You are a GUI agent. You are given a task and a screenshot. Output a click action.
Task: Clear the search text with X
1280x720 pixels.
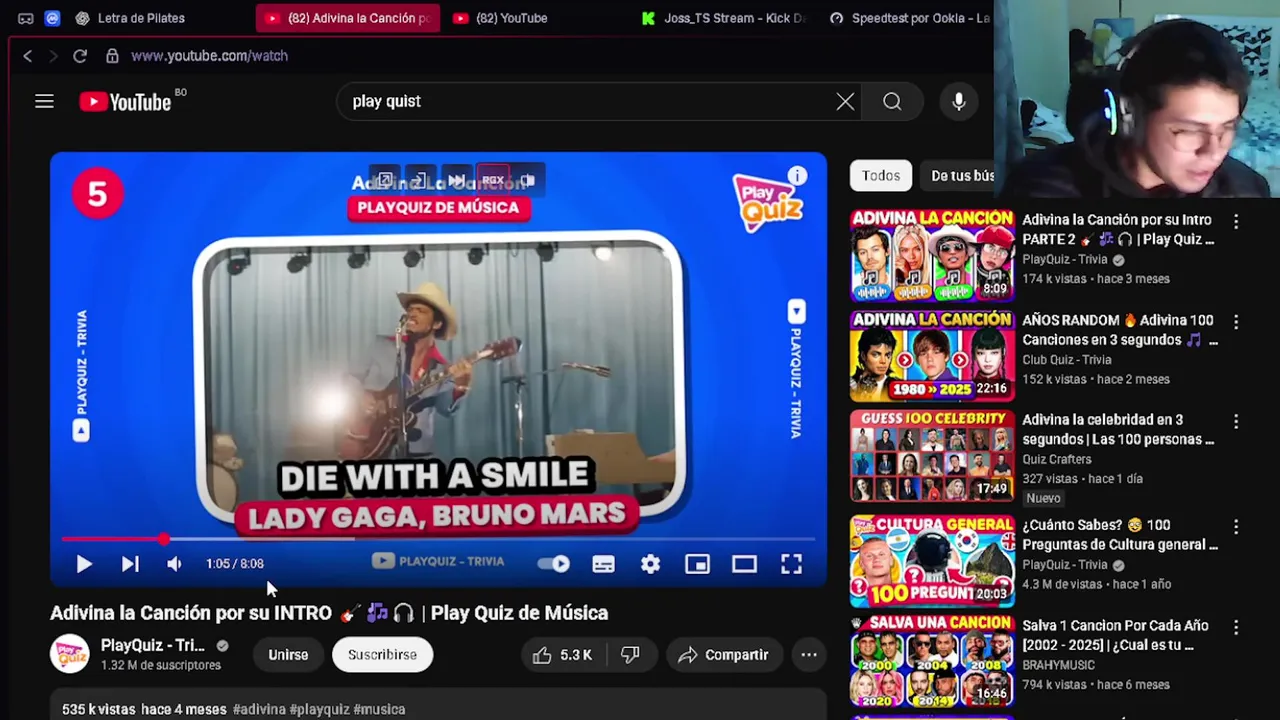click(845, 101)
